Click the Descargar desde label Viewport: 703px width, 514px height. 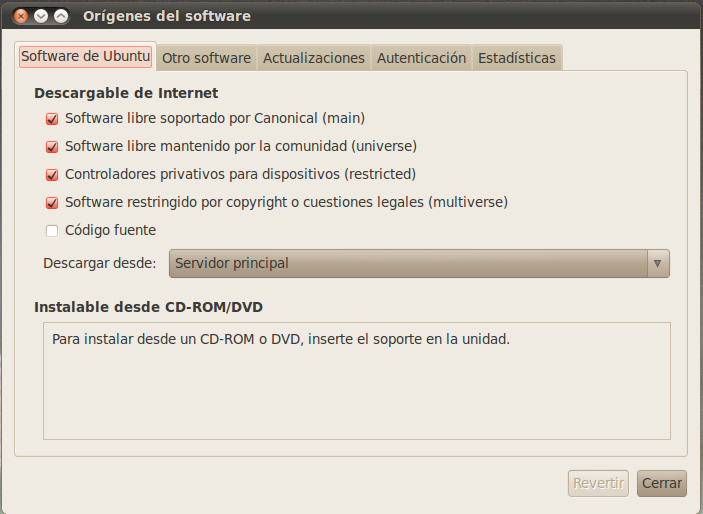pos(100,263)
